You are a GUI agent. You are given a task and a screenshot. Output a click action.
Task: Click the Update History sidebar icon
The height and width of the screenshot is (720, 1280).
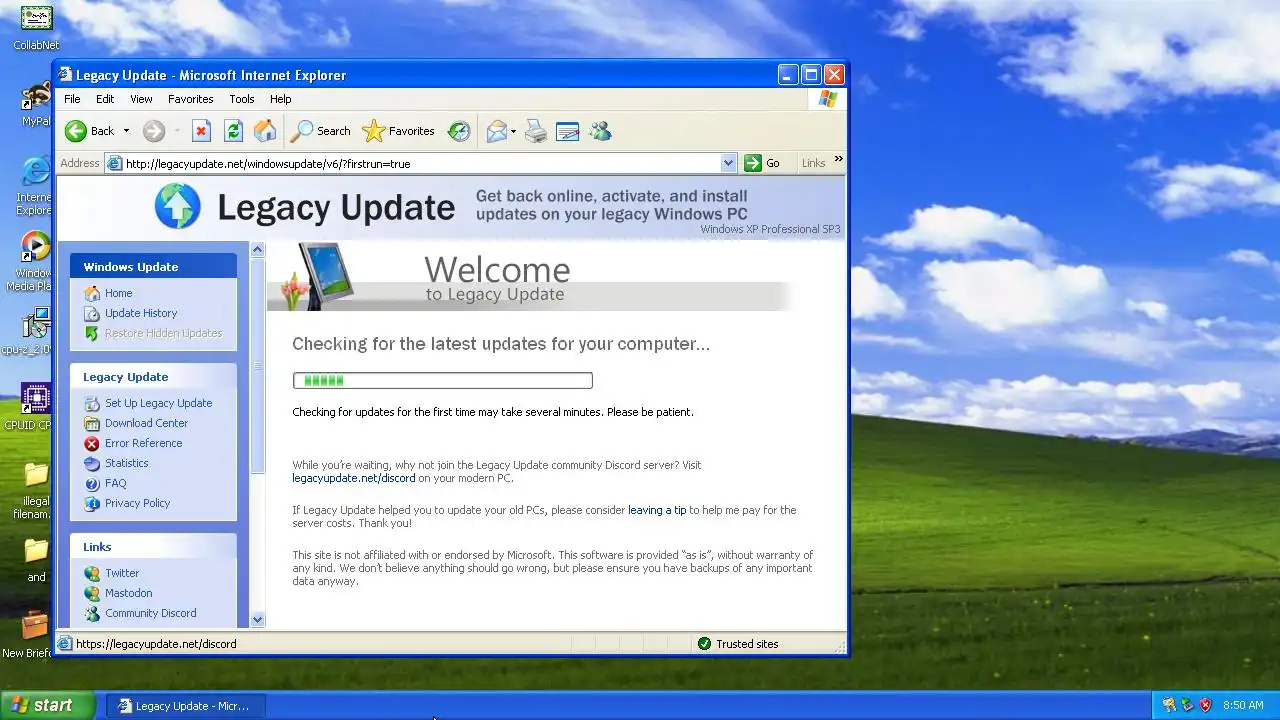click(92, 313)
